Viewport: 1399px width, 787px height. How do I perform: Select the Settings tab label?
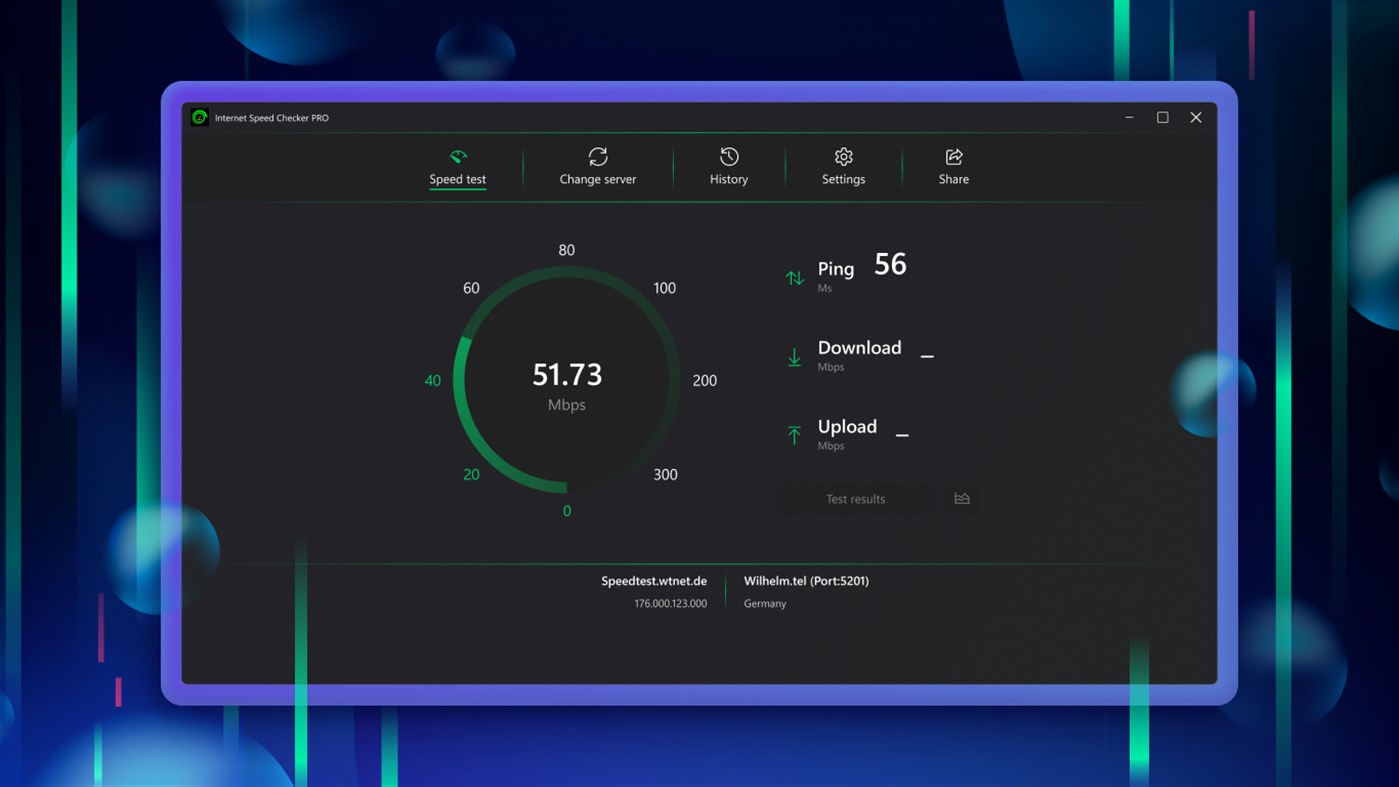[x=844, y=179]
